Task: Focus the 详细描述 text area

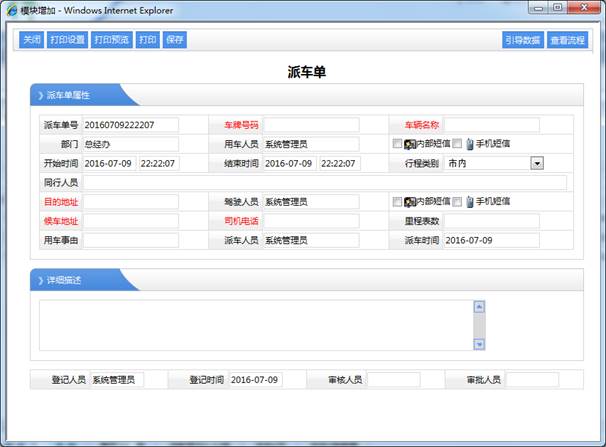Action: (255, 325)
